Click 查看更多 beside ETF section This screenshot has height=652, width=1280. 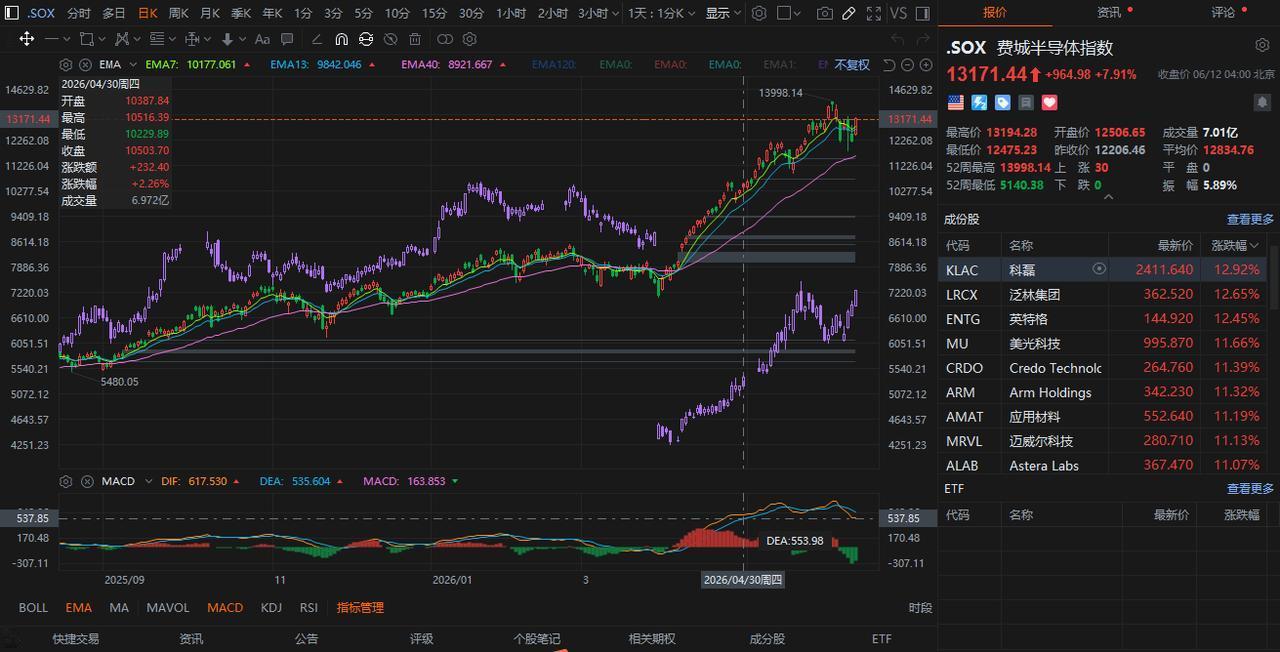point(1250,488)
